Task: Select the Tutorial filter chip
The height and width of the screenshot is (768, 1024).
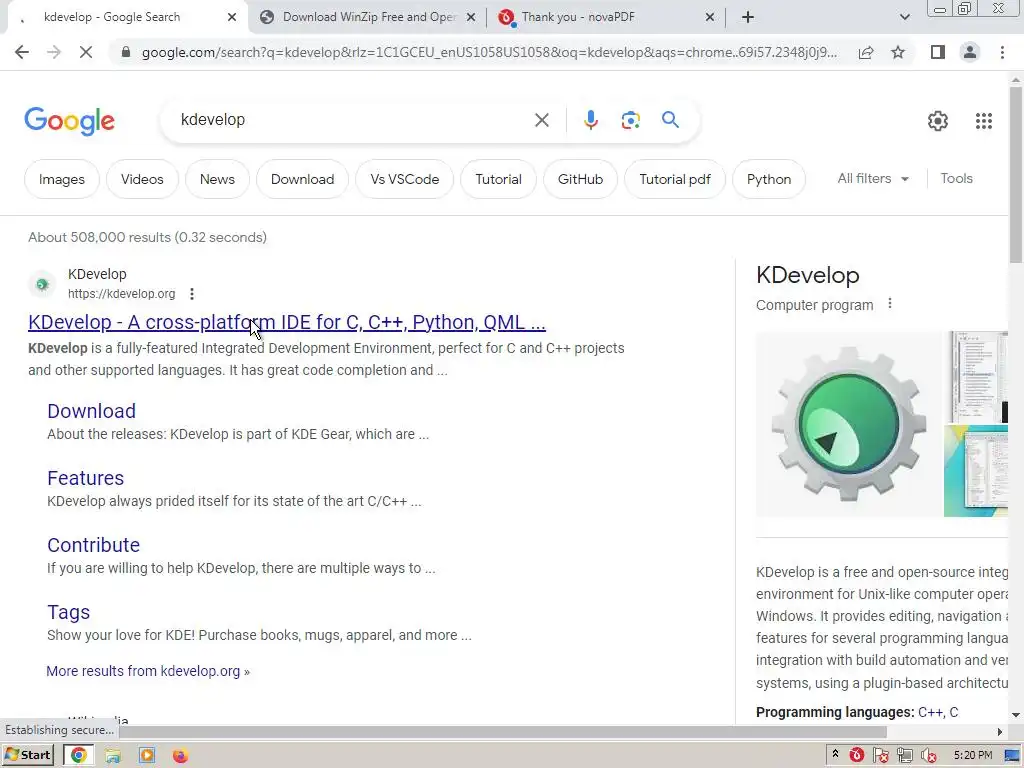Action: click(x=498, y=179)
